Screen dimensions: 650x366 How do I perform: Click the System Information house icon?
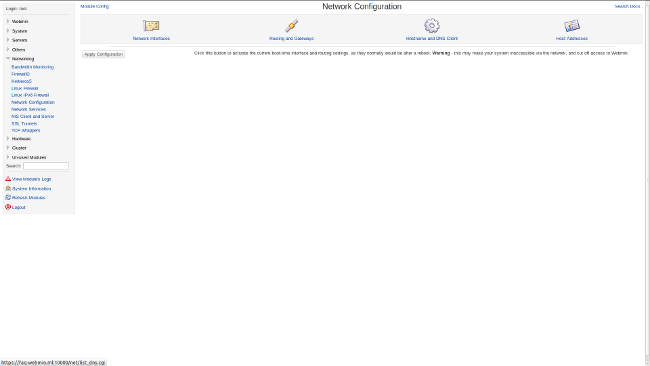pyautogui.click(x=8, y=188)
